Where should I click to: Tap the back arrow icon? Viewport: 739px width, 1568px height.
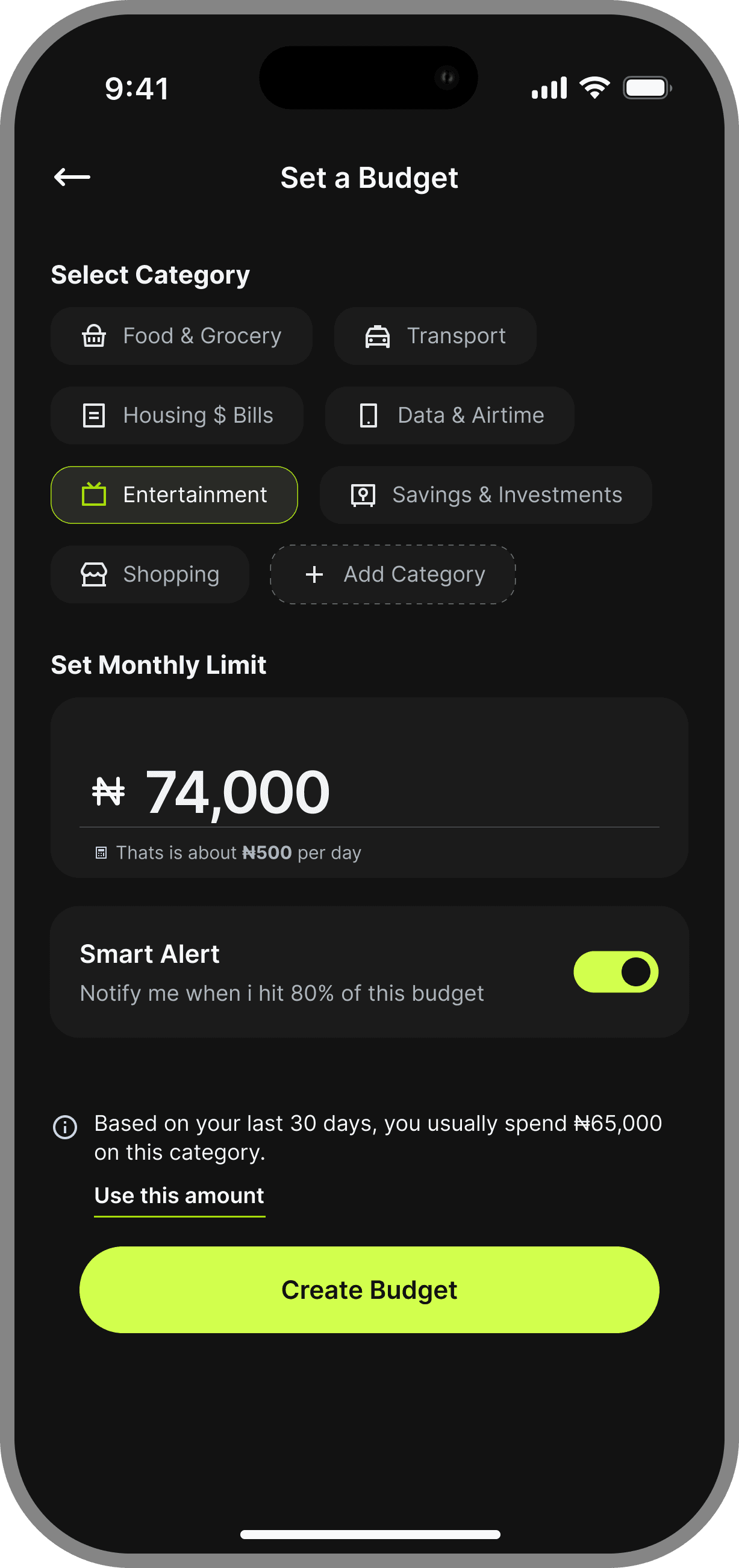pyautogui.click(x=72, y=177)
